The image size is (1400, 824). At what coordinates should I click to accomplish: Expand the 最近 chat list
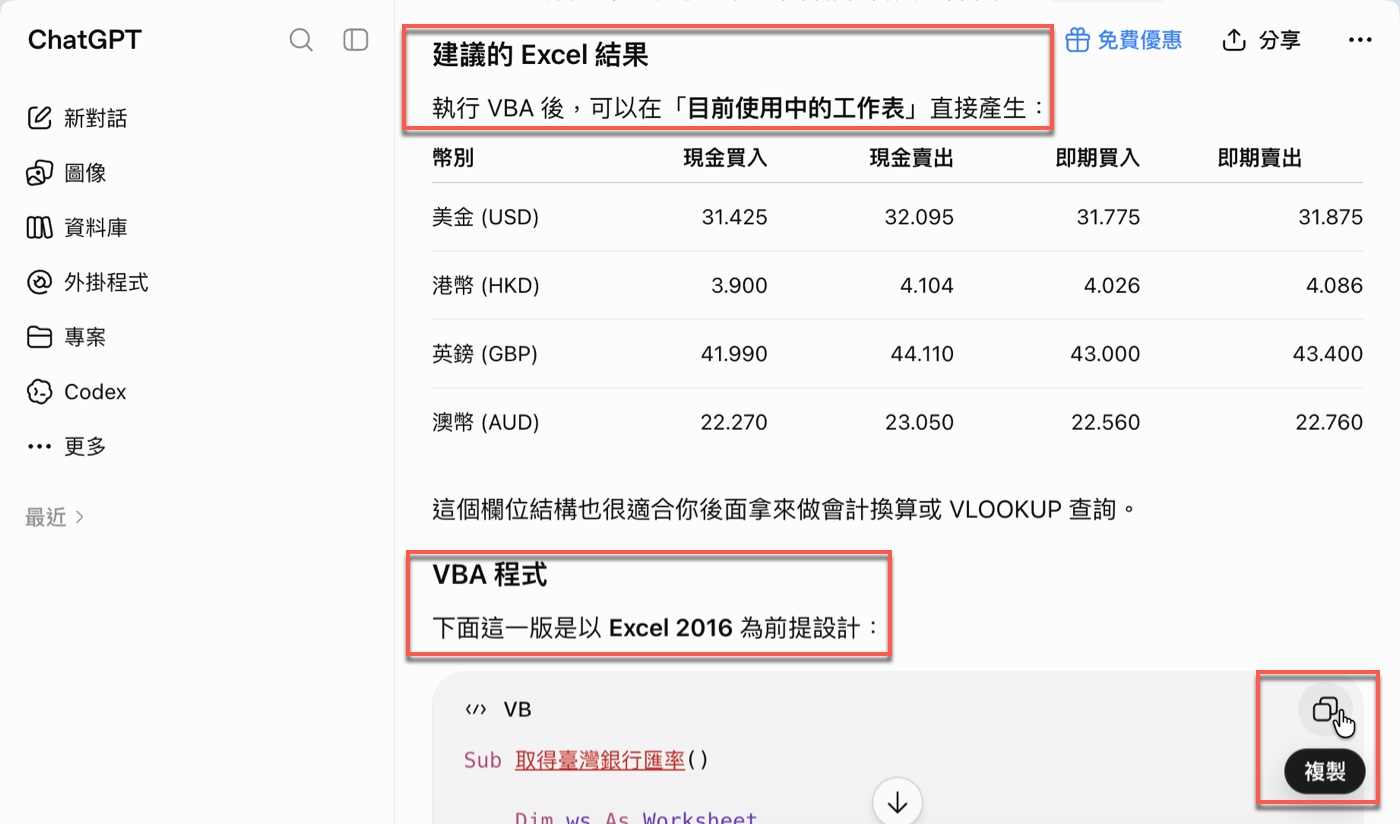tap(55, 517)
